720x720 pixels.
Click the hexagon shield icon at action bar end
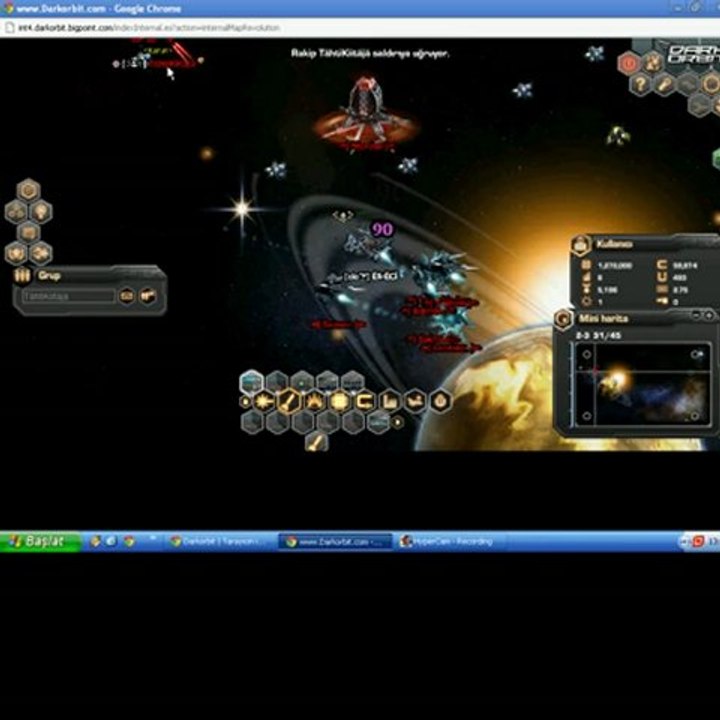coord(440,402)
